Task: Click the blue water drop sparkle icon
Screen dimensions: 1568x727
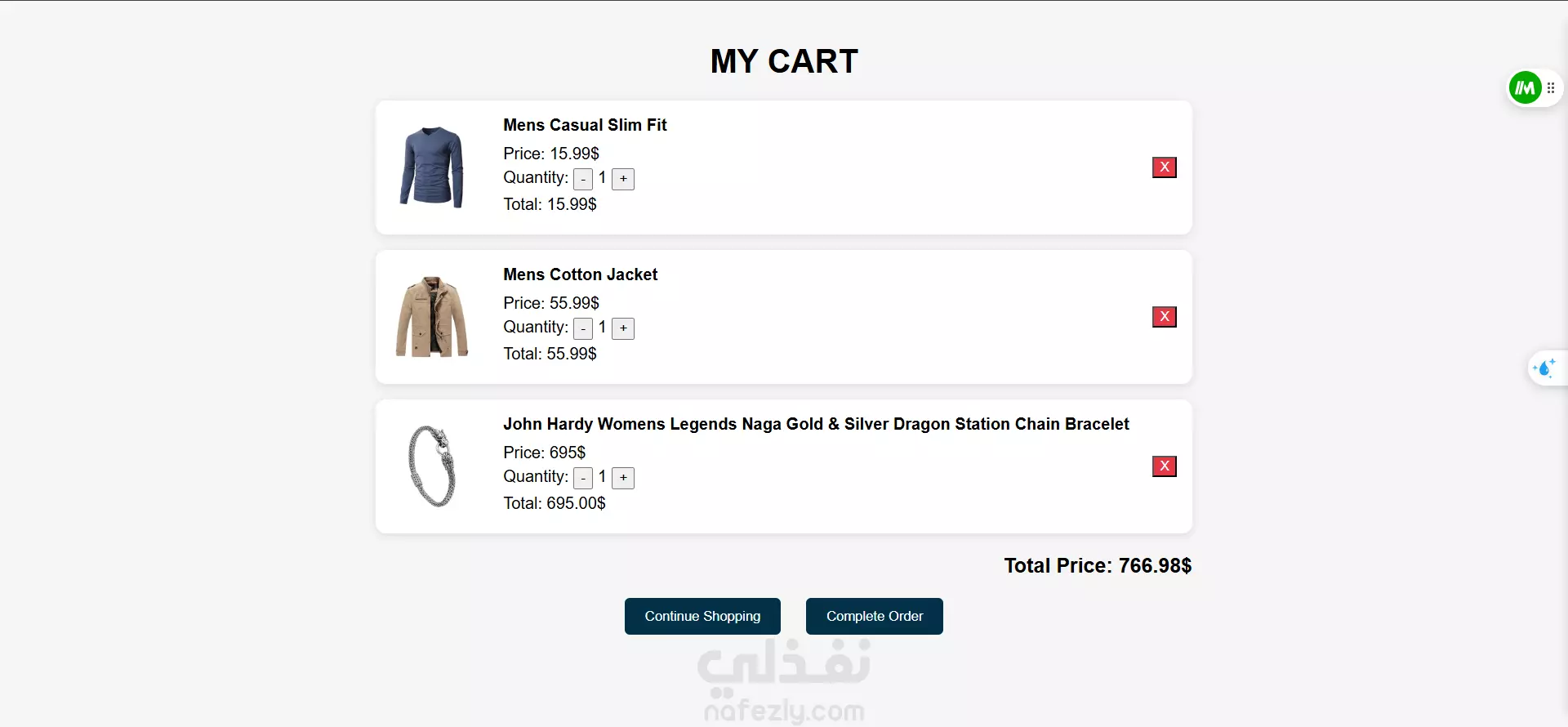Action: (1544, 368)
